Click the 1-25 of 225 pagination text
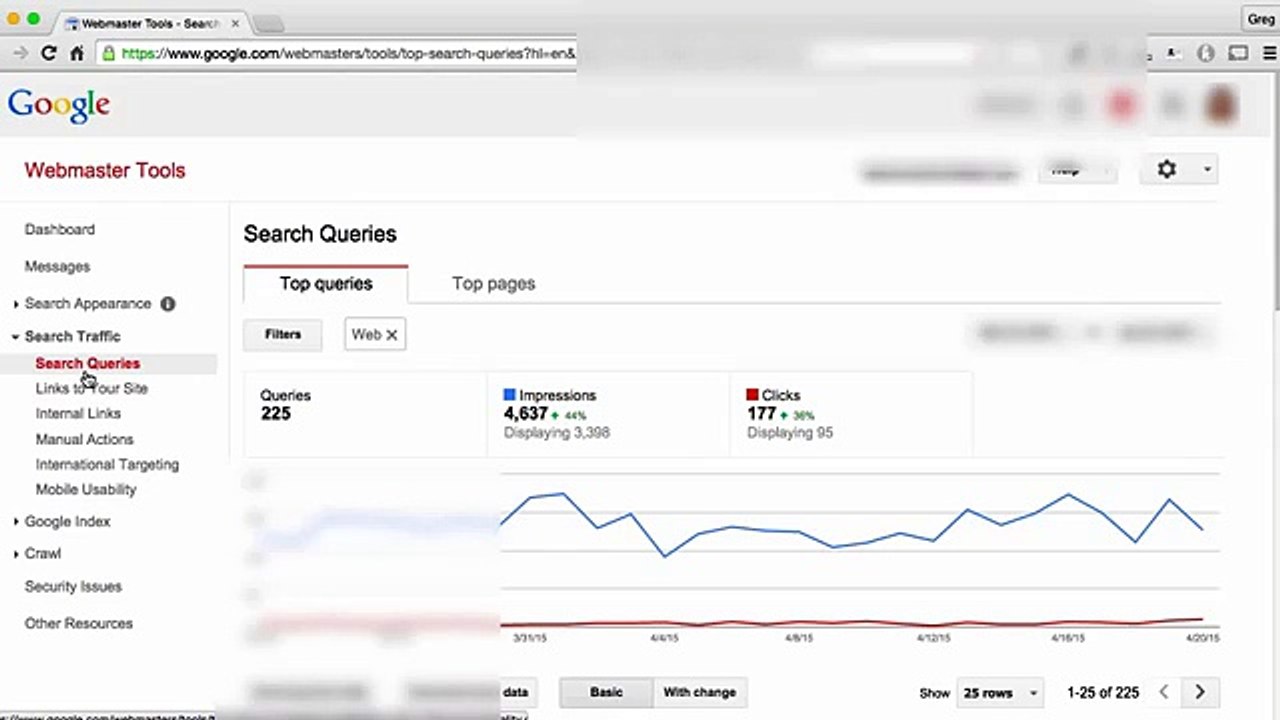This screenshot has height=720, width=1280. (x=1103, y=693)
